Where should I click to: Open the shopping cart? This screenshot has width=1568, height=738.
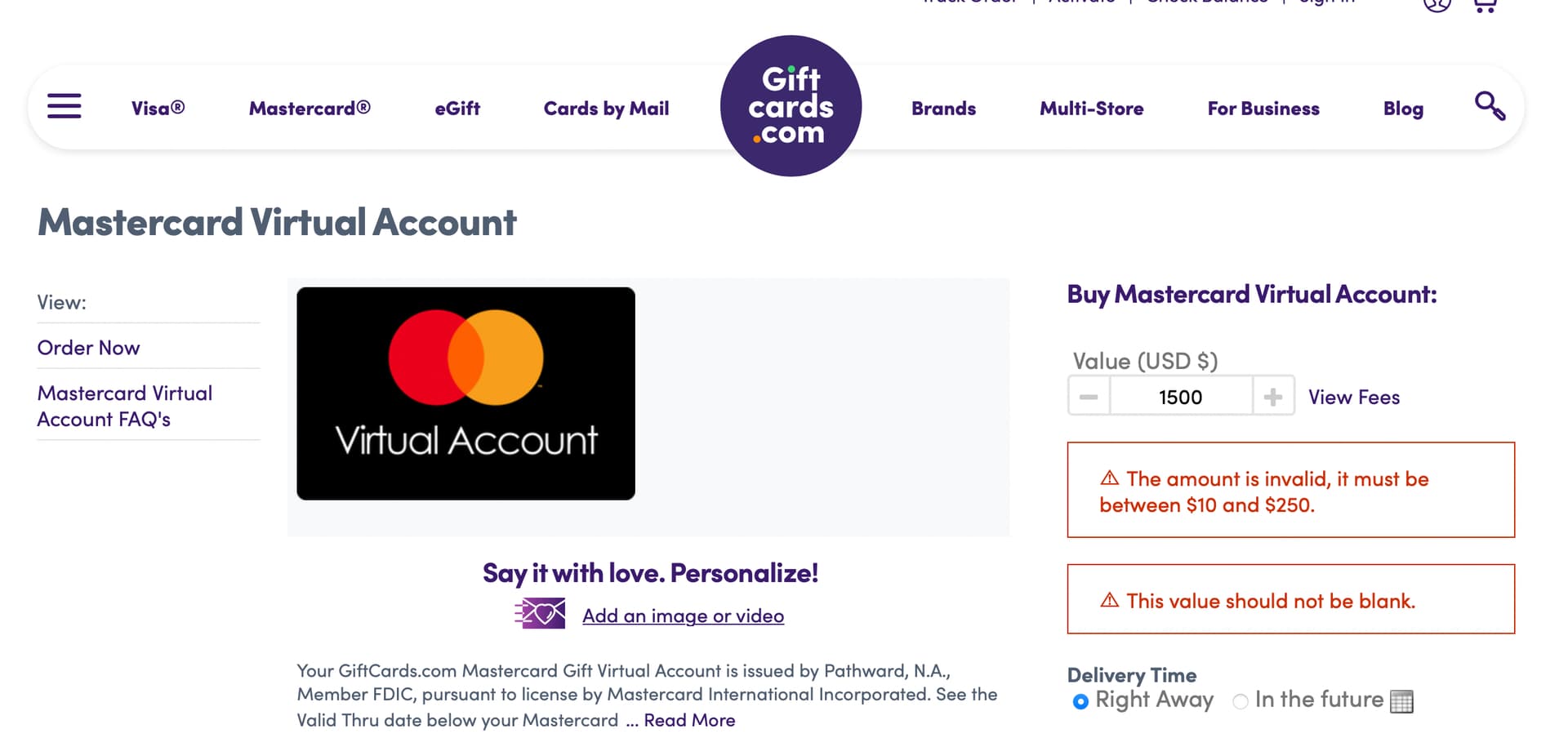(x=1484, y=5)
